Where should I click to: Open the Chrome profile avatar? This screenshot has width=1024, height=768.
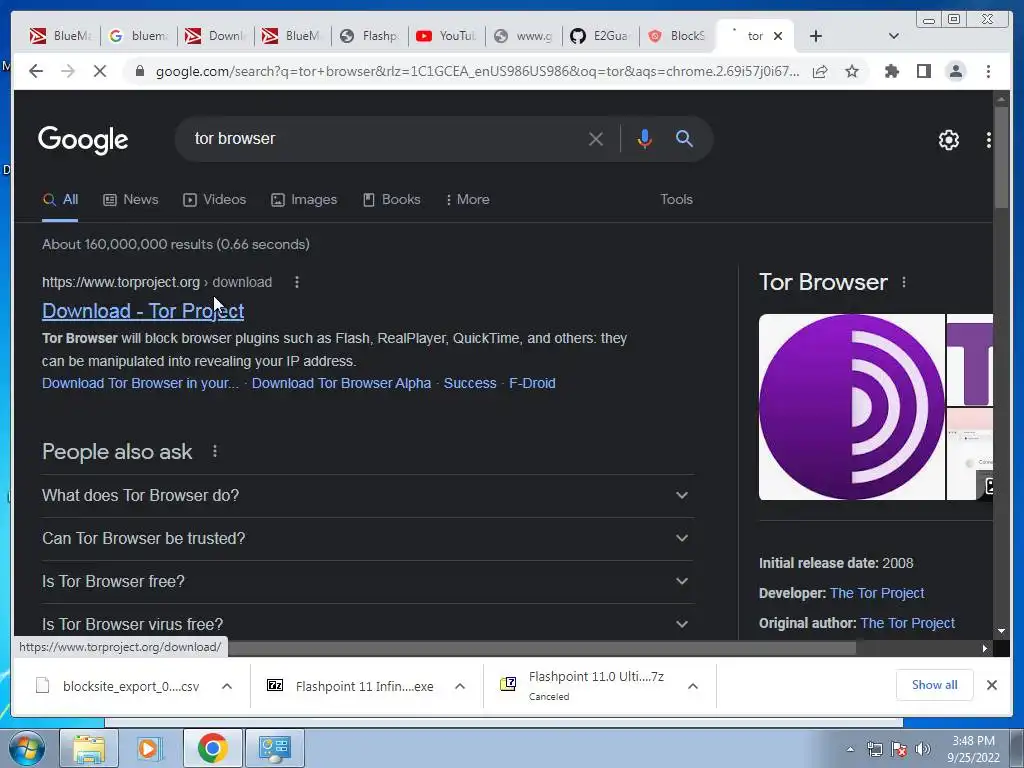955,71
